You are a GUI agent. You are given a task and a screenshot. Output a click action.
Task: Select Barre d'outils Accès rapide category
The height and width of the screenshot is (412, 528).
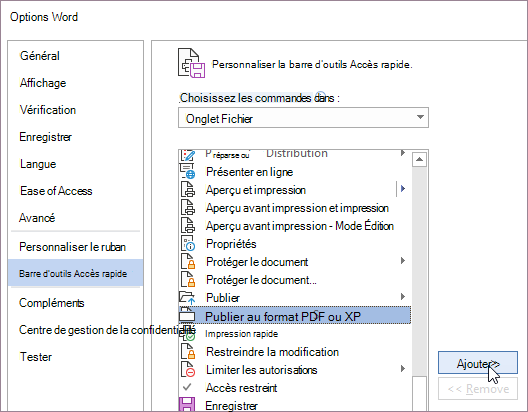click(75, 273)
